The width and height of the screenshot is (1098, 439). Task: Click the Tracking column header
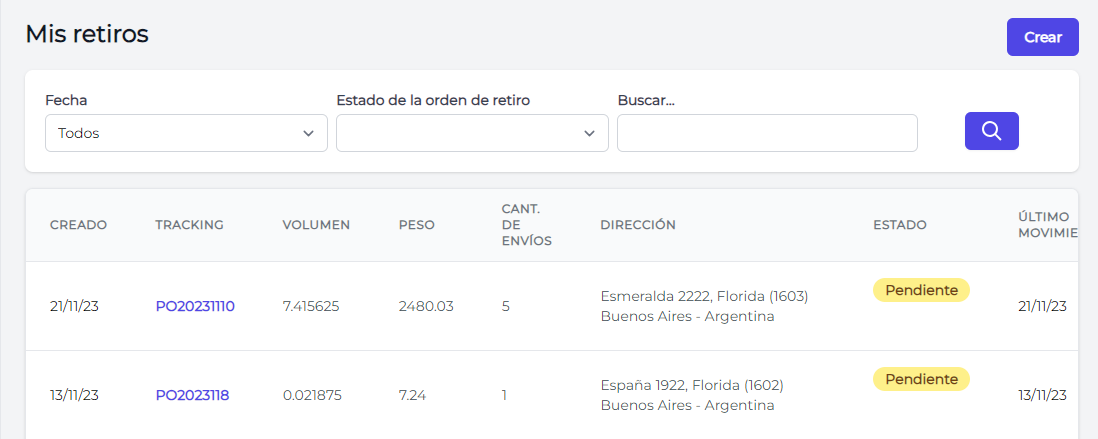tap(189, 225)
